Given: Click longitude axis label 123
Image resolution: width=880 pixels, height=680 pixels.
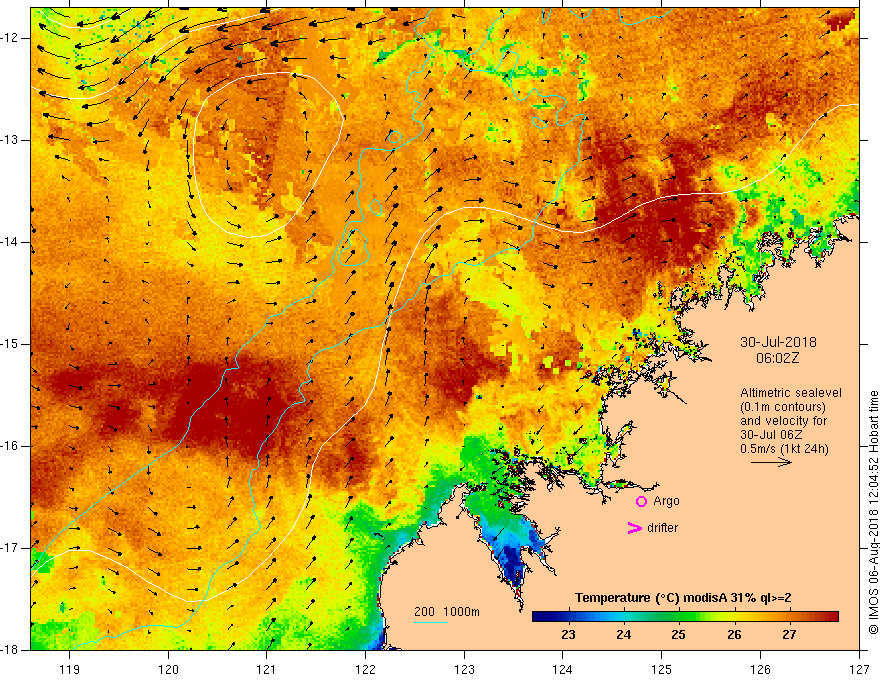Looking at the screenshot, I should [464, 669].
